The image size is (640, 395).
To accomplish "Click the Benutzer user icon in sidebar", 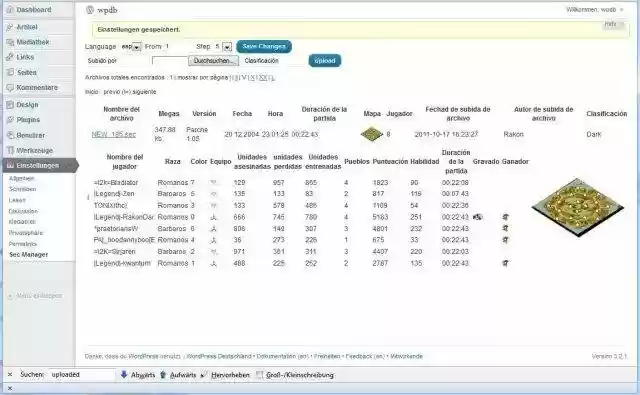I will click(10, 135).
